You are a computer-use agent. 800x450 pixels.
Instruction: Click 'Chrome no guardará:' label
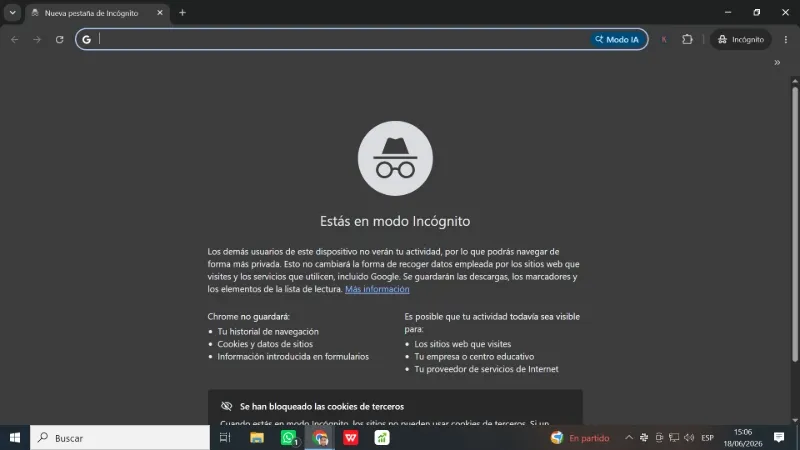(x=248, y=317)
